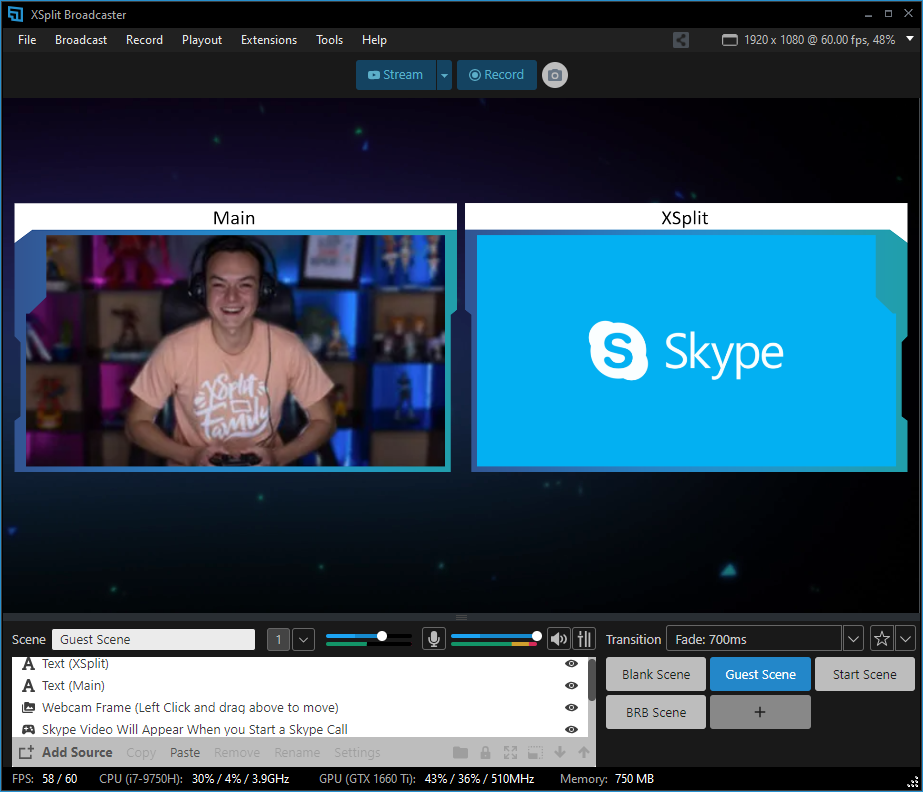Click the text icon for Text (XSplit)

[x=28, y=664]
